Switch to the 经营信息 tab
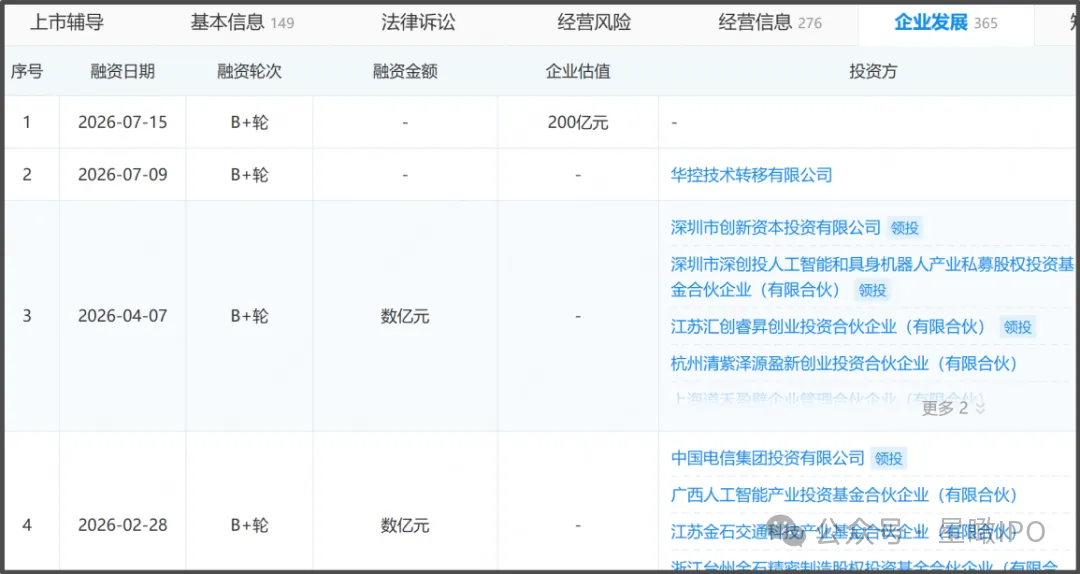The height and width of the screenshot is (574, 1080). click(770, 23)
